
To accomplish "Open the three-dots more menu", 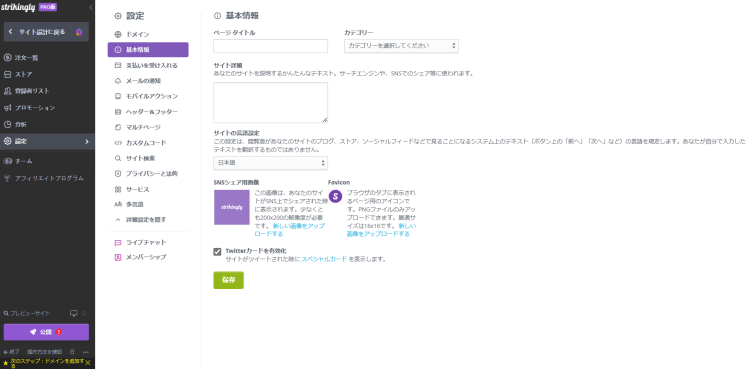I will [86, 351].
